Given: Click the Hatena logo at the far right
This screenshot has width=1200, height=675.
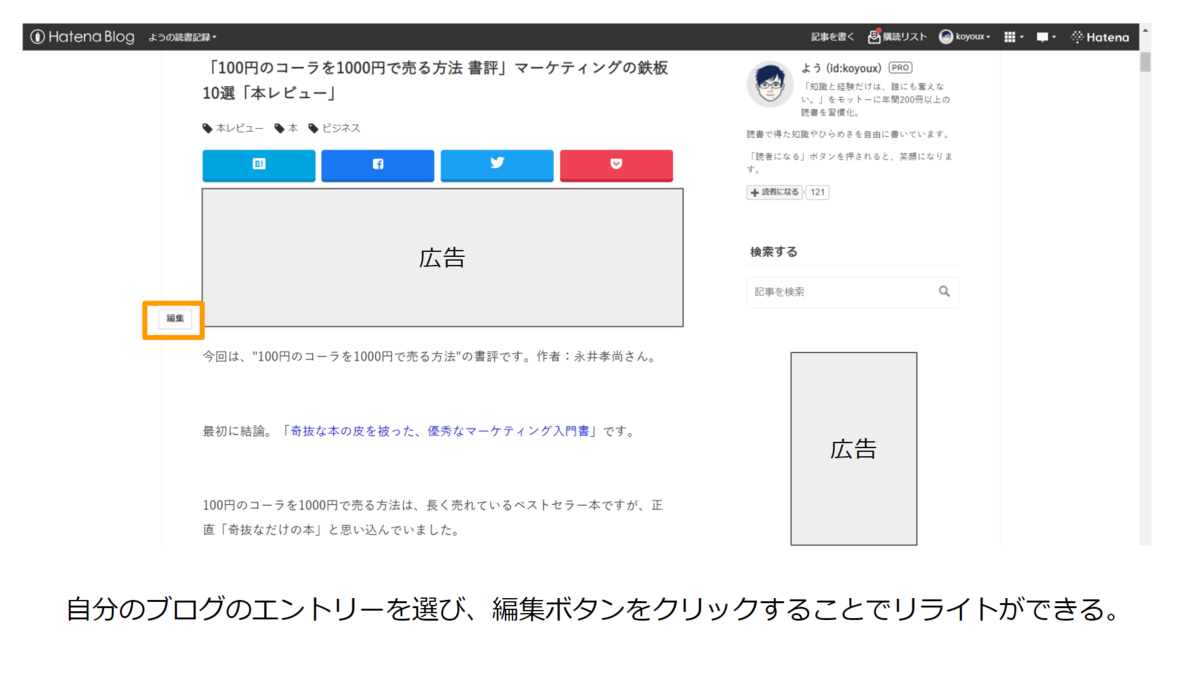Looking at the screenshot, I should (x=1100, y=37).
